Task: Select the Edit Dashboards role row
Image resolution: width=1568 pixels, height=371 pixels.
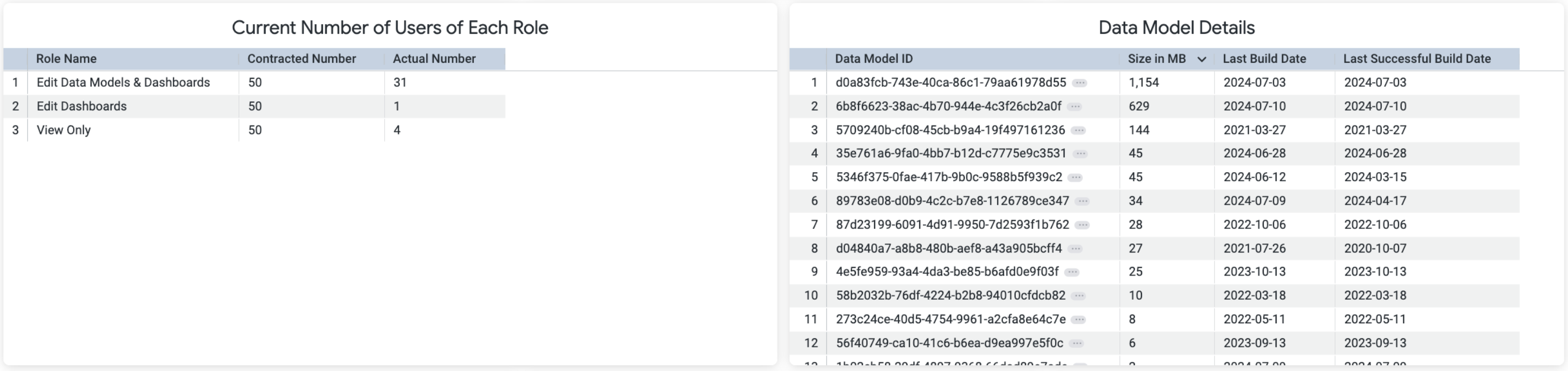Action: 82,107
